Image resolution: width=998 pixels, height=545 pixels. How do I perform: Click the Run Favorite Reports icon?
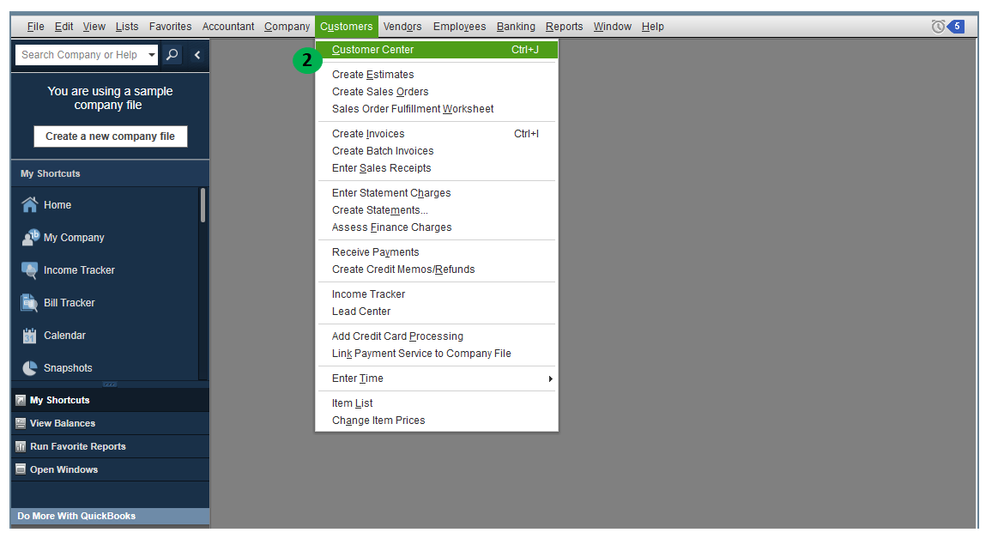[x=20, y=446]
